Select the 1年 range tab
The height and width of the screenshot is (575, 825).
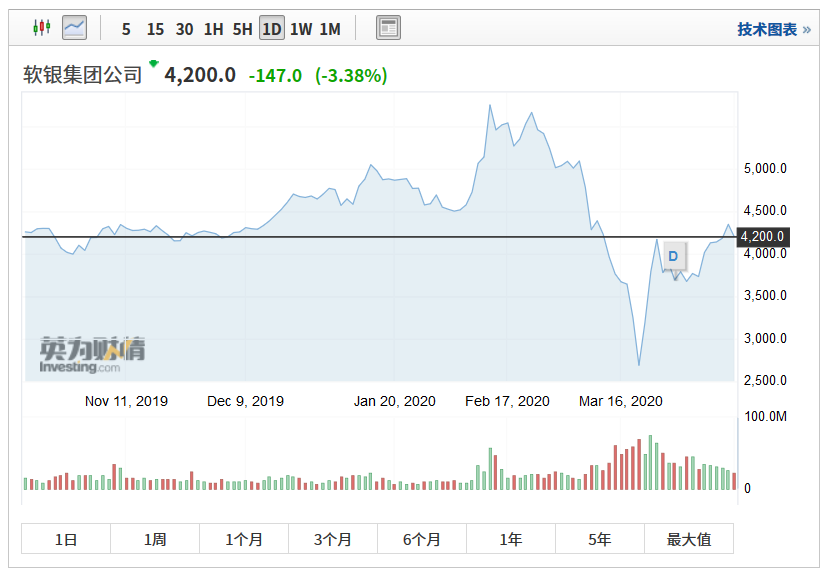click(511, 539)
